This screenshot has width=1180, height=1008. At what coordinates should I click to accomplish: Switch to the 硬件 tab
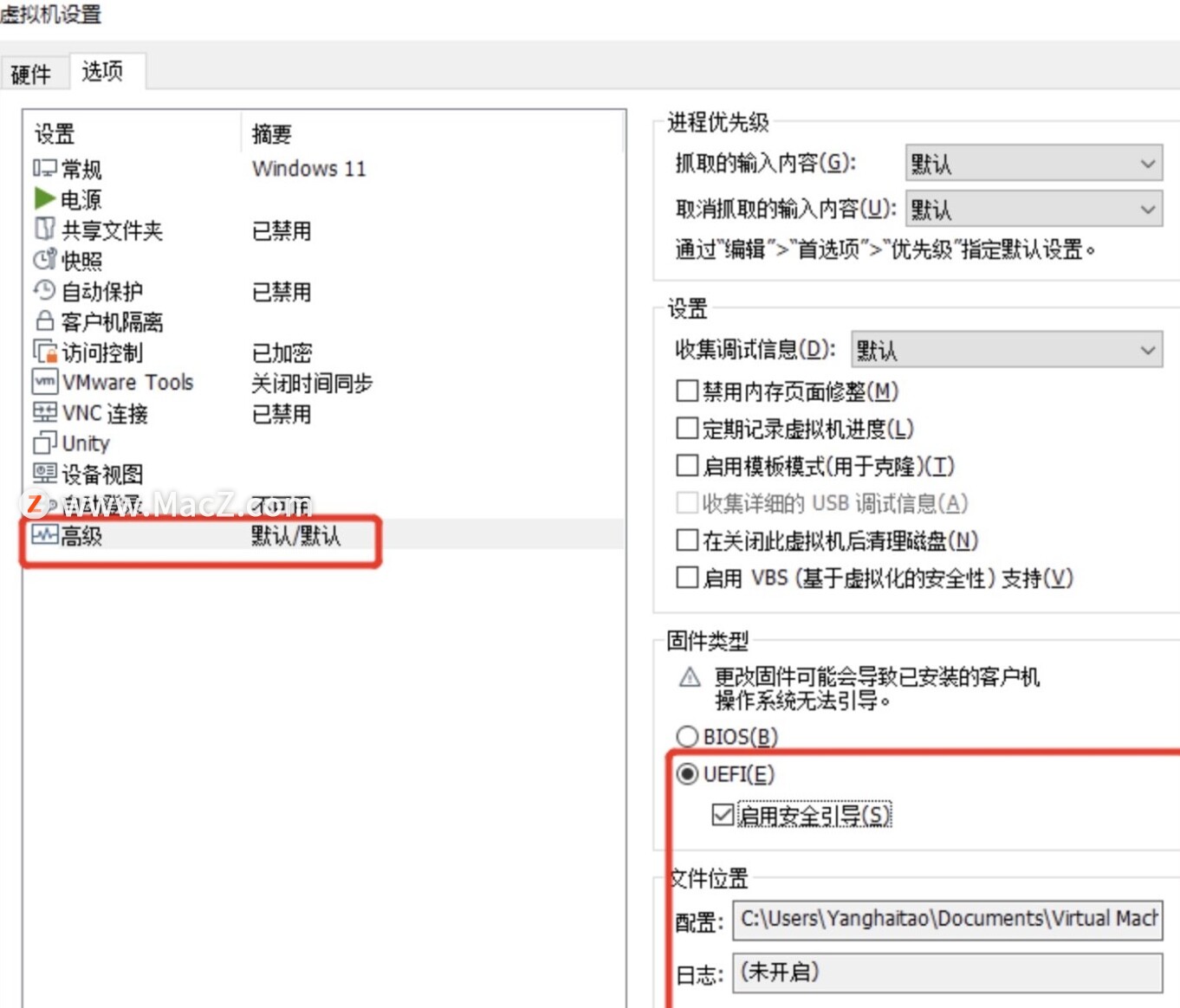(31, 74)
